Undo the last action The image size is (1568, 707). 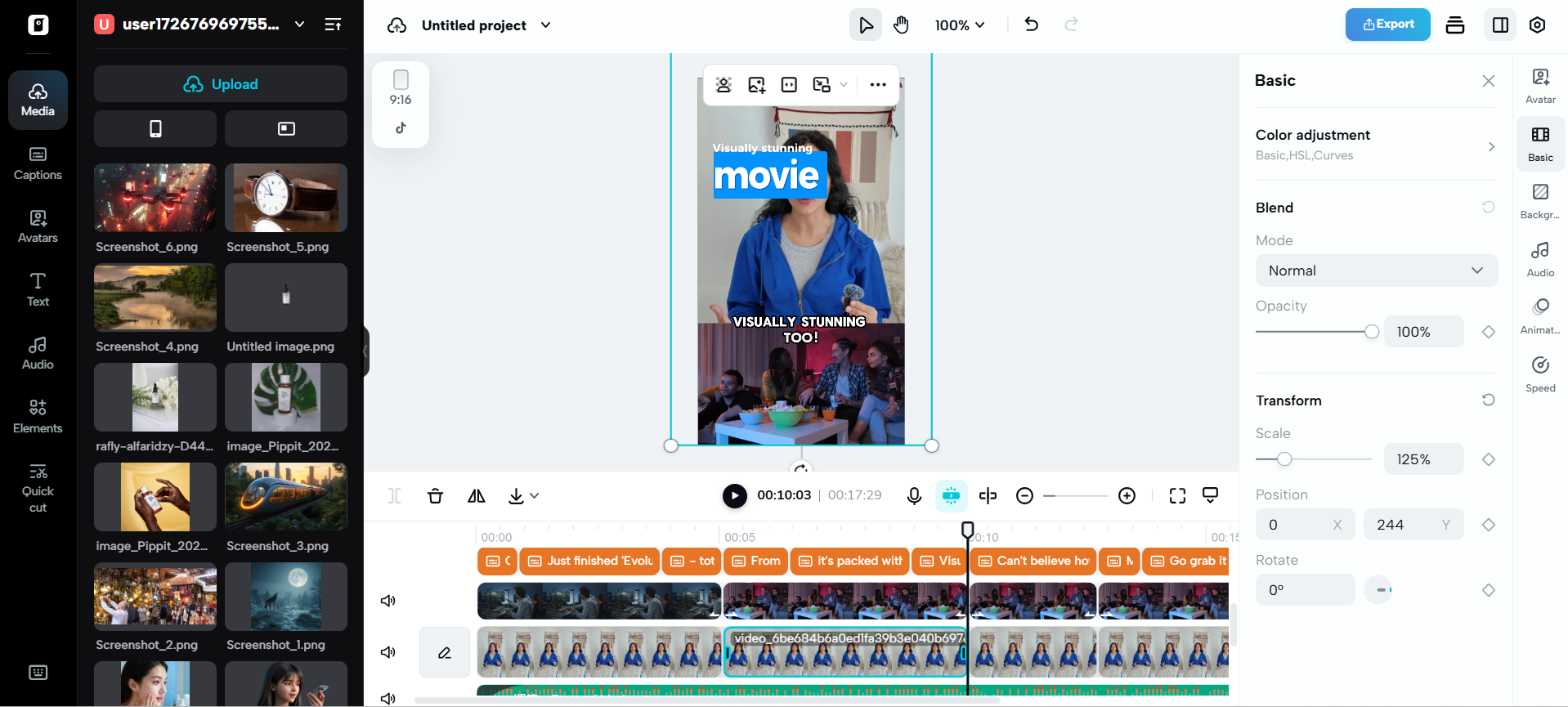pos(1032,25)
